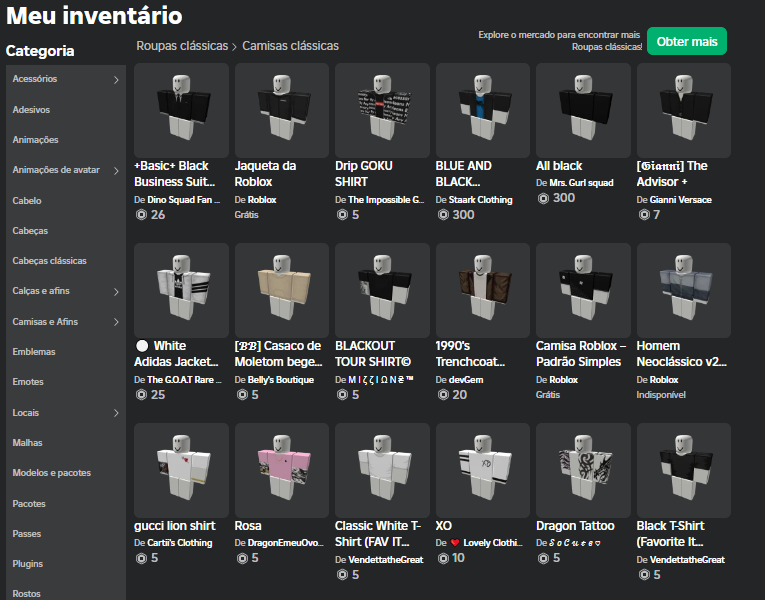Viewport: 765px width, 600px height.
Task: Open the Dragon Tattoo title link
Action: pyautogui.click(x=575, y=526)
